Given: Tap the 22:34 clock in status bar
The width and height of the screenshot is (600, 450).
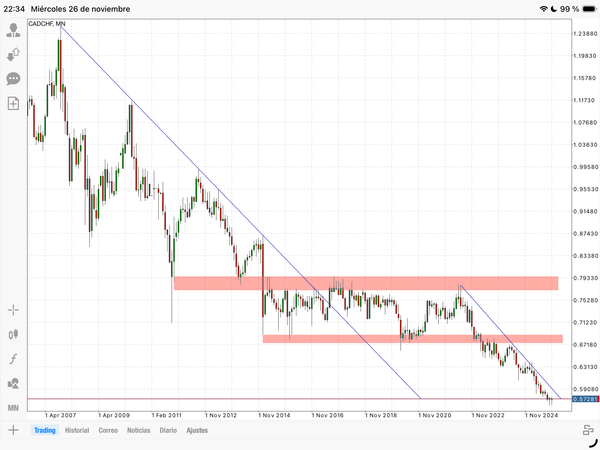Looking at the screenshot, I should tap(13, 9).
